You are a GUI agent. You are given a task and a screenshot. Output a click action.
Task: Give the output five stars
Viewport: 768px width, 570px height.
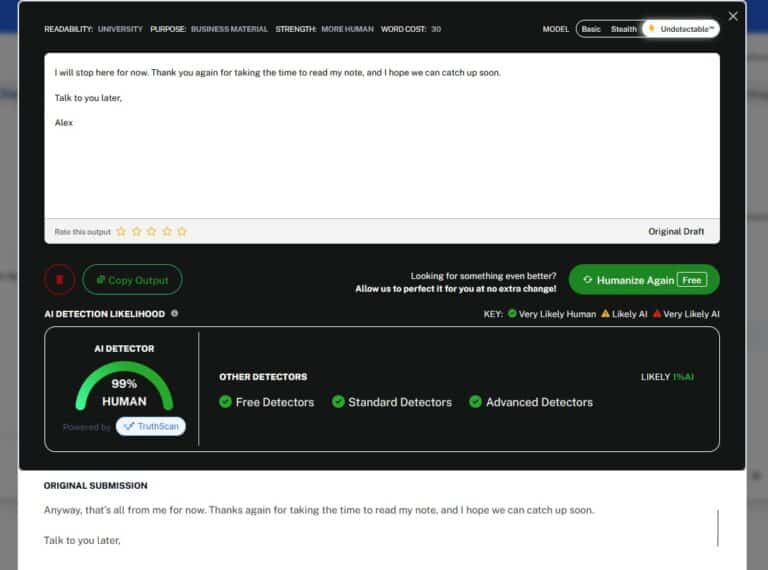click(182, 231)
